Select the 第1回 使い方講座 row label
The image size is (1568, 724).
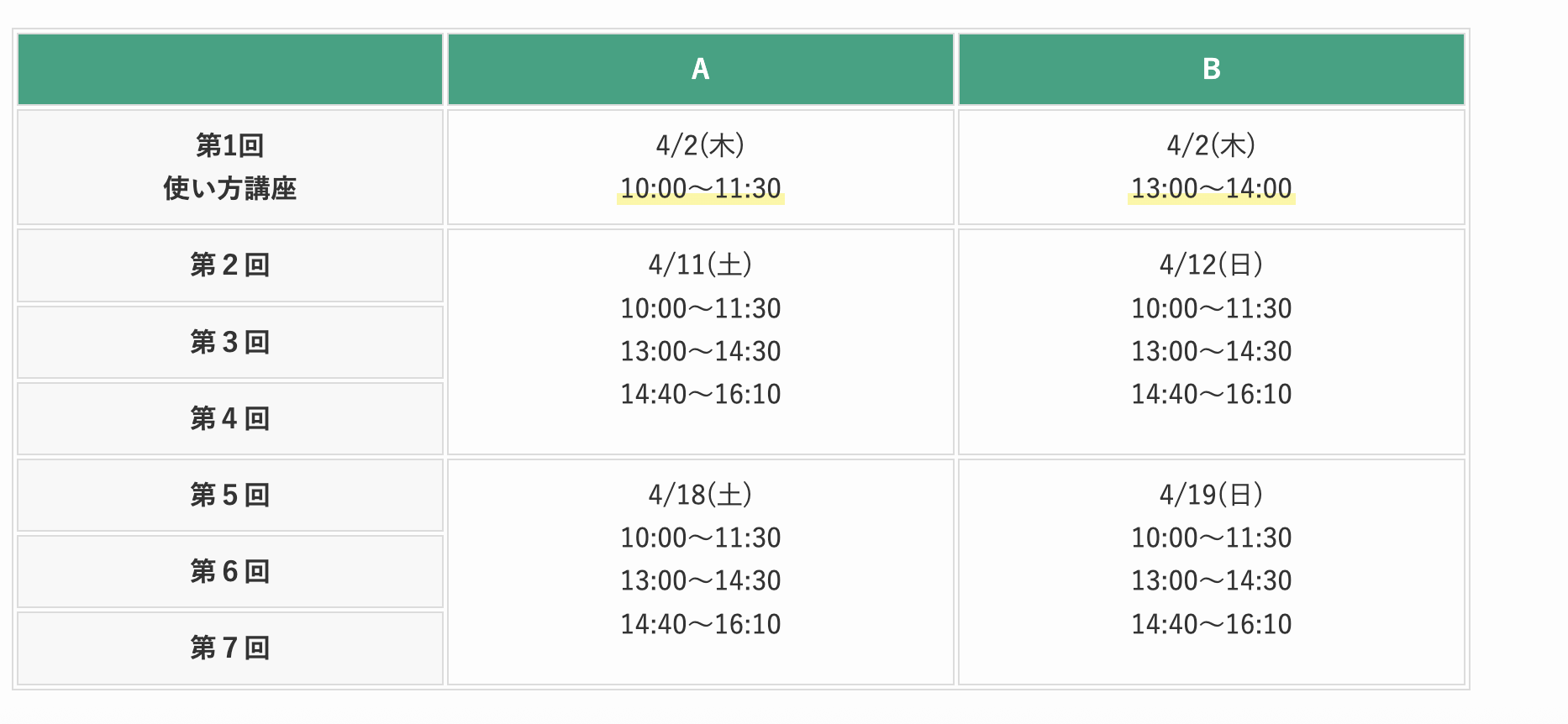tap(229, 167)
